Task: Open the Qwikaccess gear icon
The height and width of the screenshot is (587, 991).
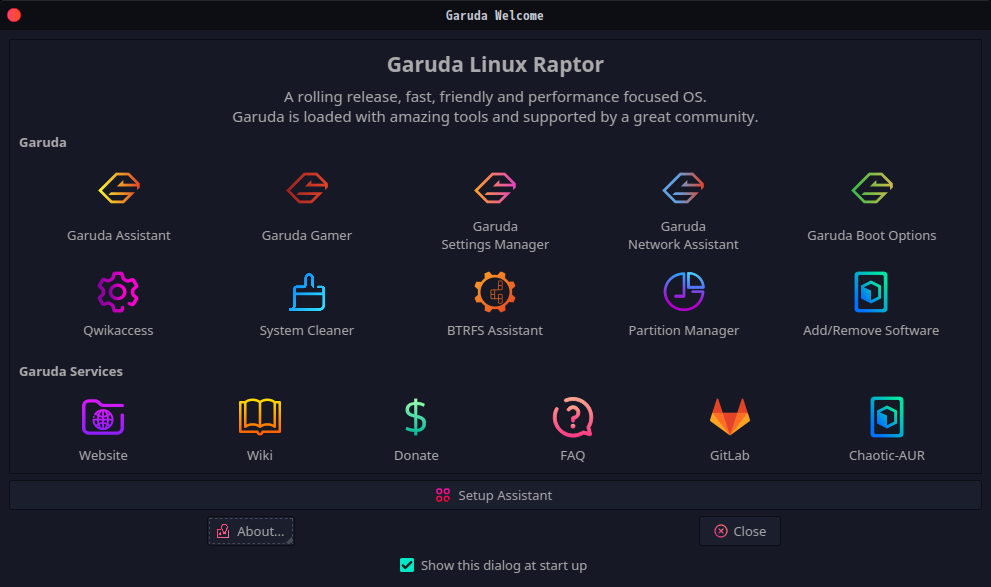Action: pyautogui.click(x=118, y=292)
